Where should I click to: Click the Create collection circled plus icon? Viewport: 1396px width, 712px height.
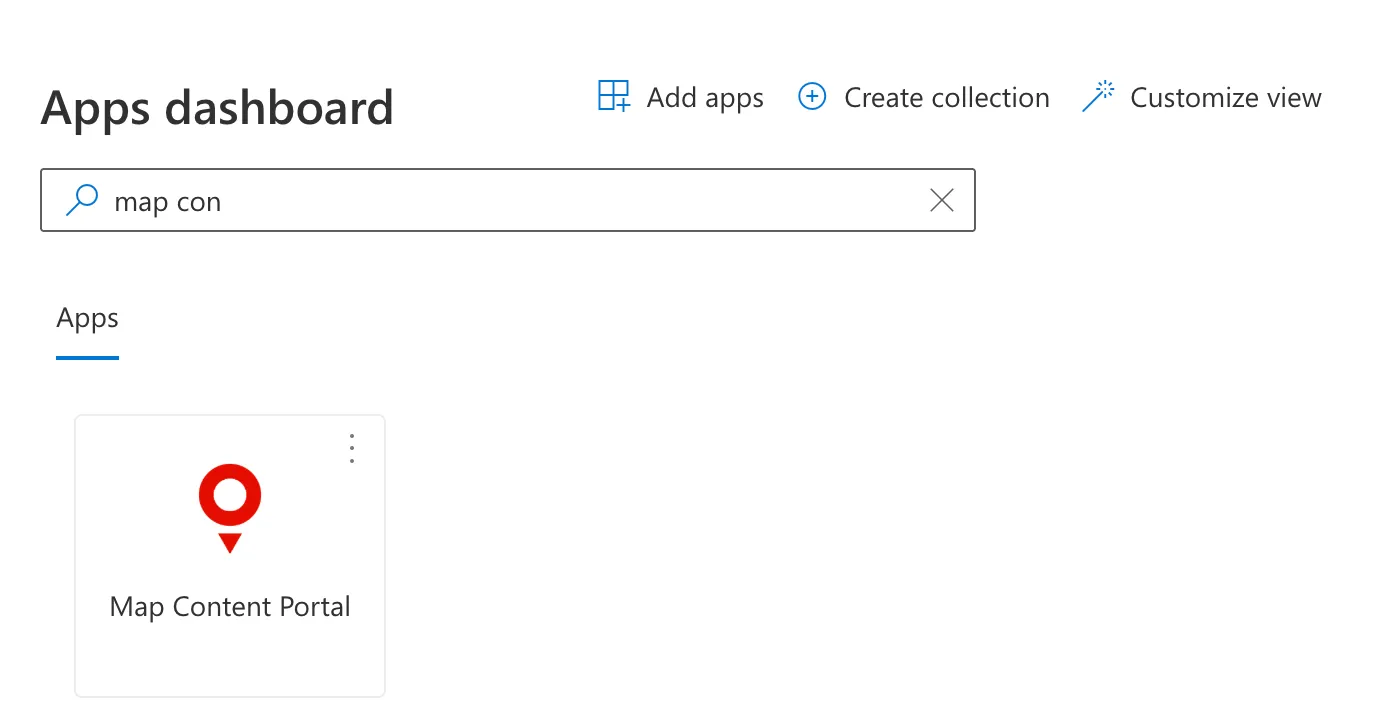812,97
